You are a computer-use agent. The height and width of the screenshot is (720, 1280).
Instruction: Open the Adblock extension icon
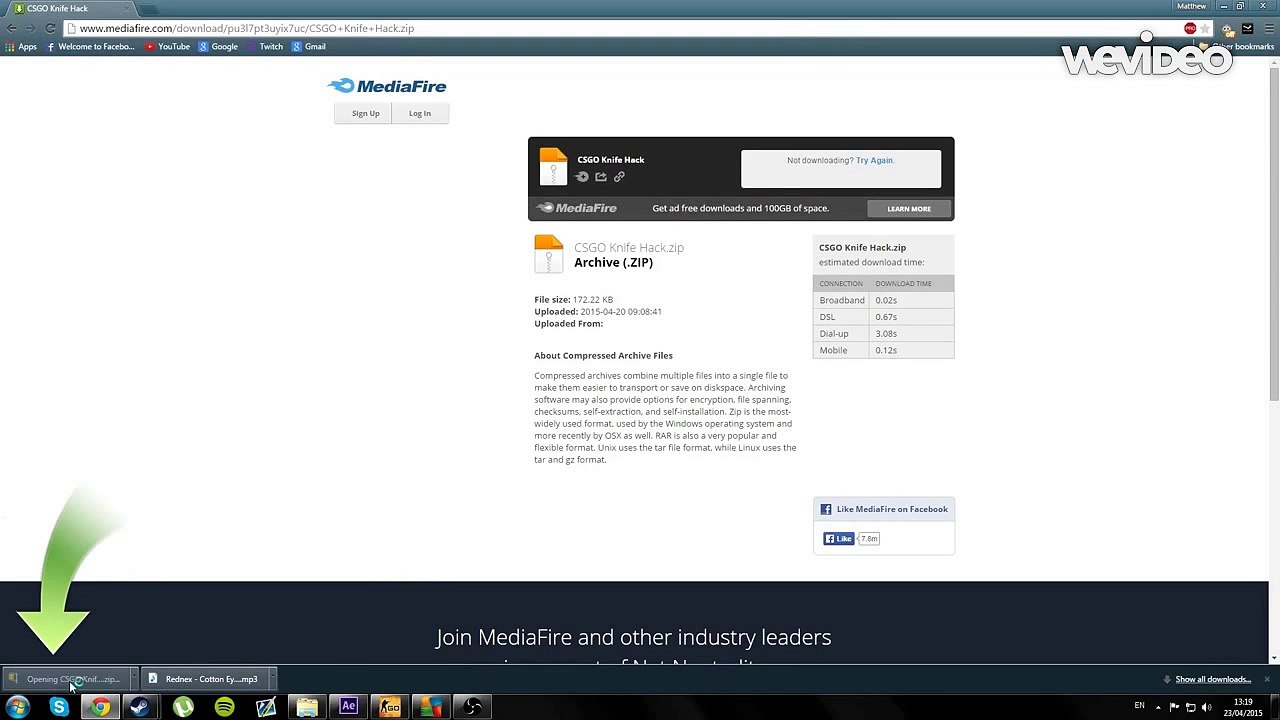(x=1190, y=28)
